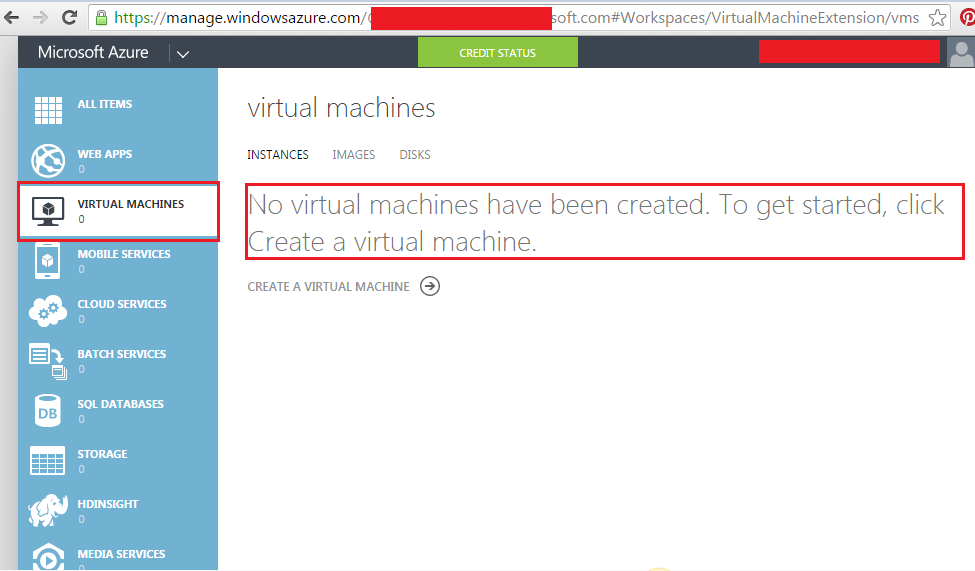Click the Virtual Machines monitor icon

pos(48,211)
